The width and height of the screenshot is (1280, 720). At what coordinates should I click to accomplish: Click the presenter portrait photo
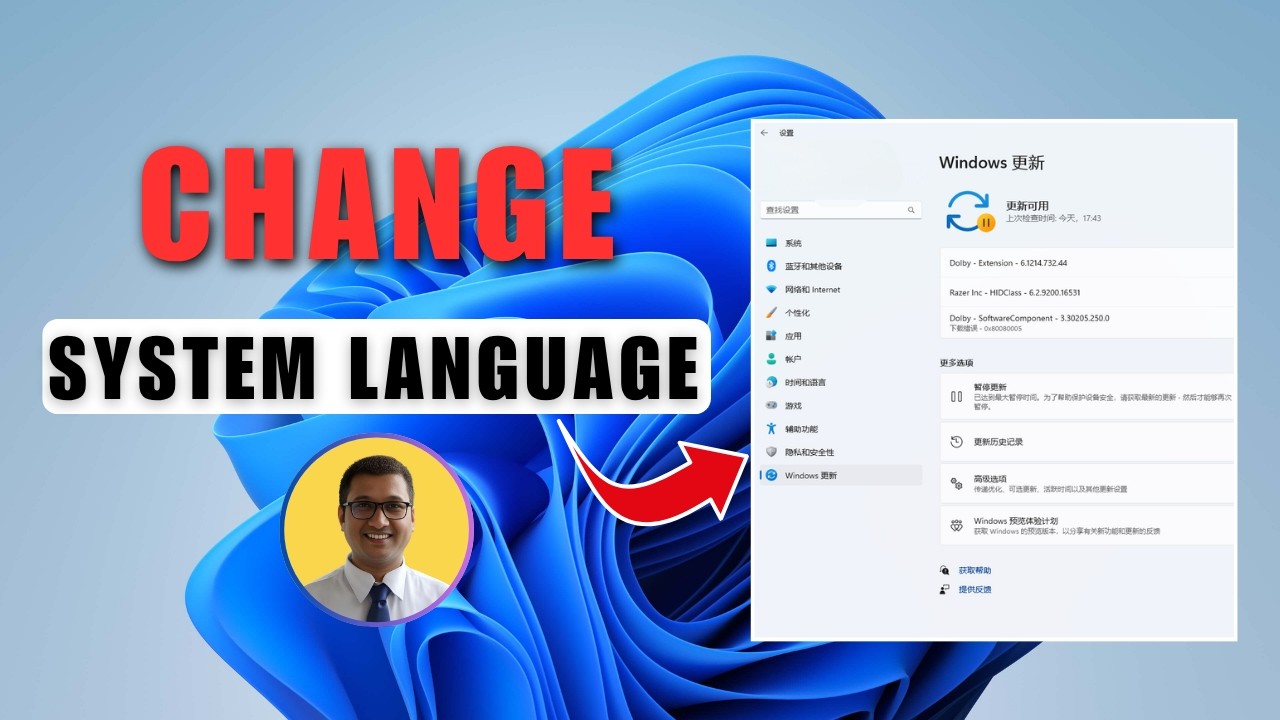click(377, 530)
